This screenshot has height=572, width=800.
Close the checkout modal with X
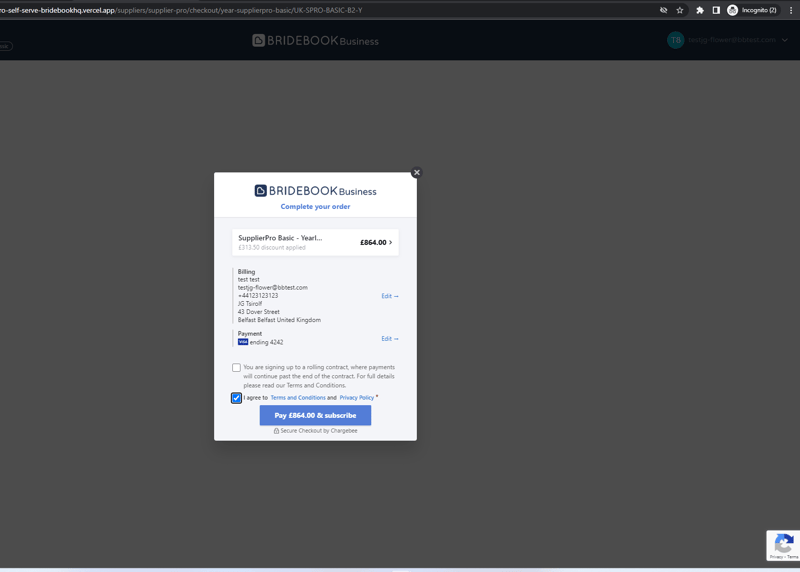point(417,172)
